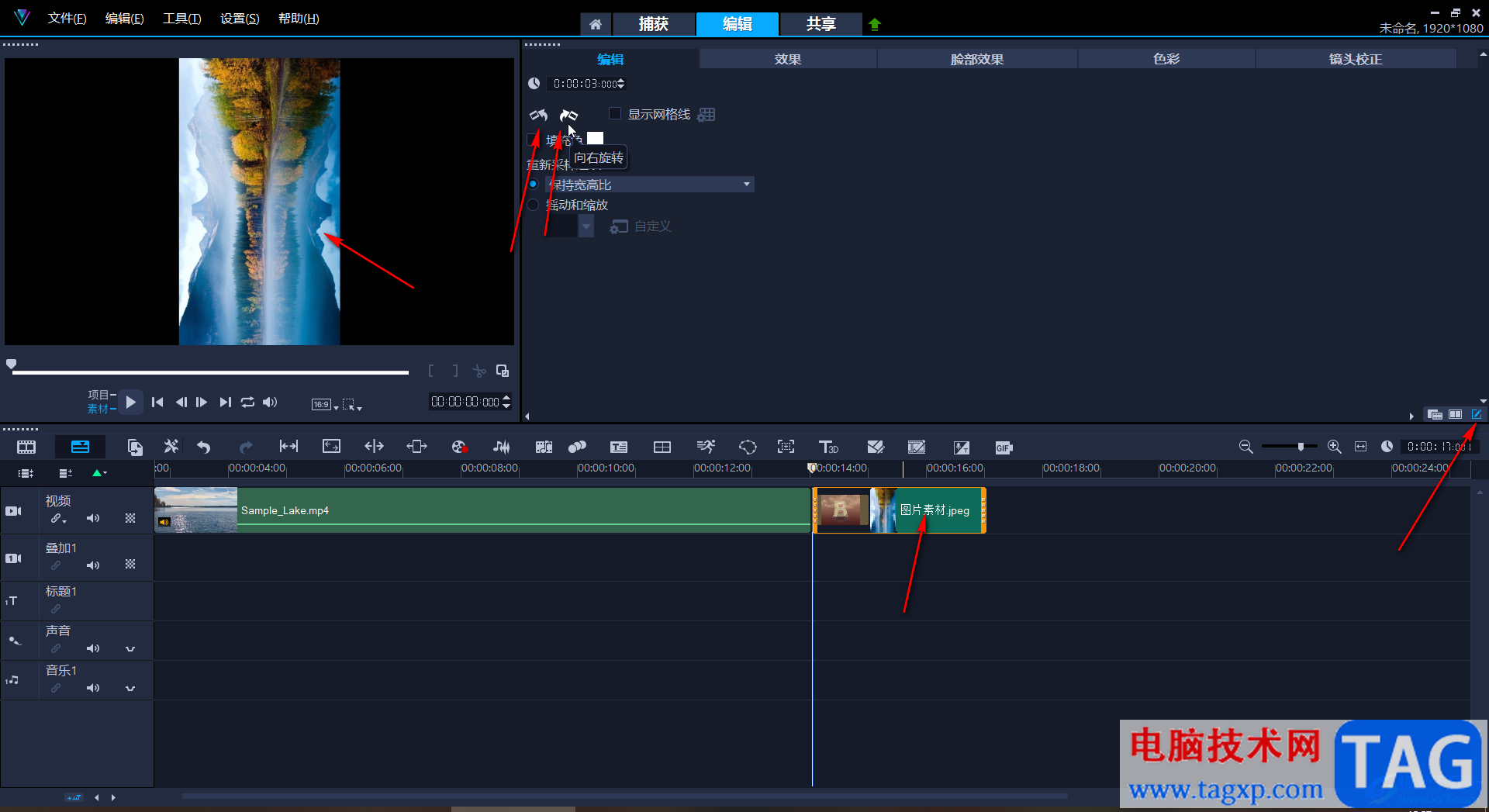This screenshot has height=812, width=1489.
Task: Open the pan and zoom preset dropdown
Action: [x=586, y=226]
